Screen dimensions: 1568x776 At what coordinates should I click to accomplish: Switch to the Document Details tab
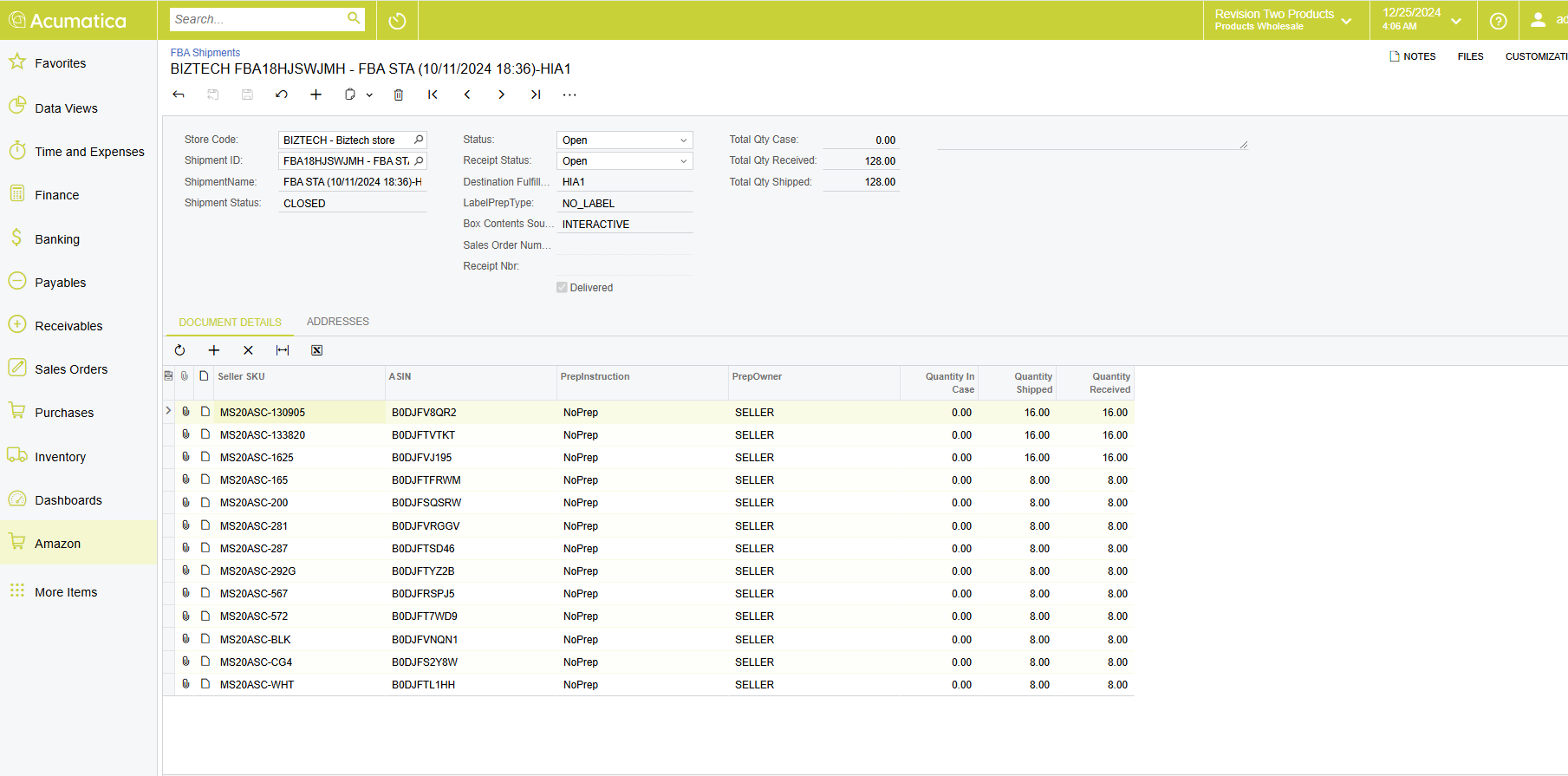point(230,322)
